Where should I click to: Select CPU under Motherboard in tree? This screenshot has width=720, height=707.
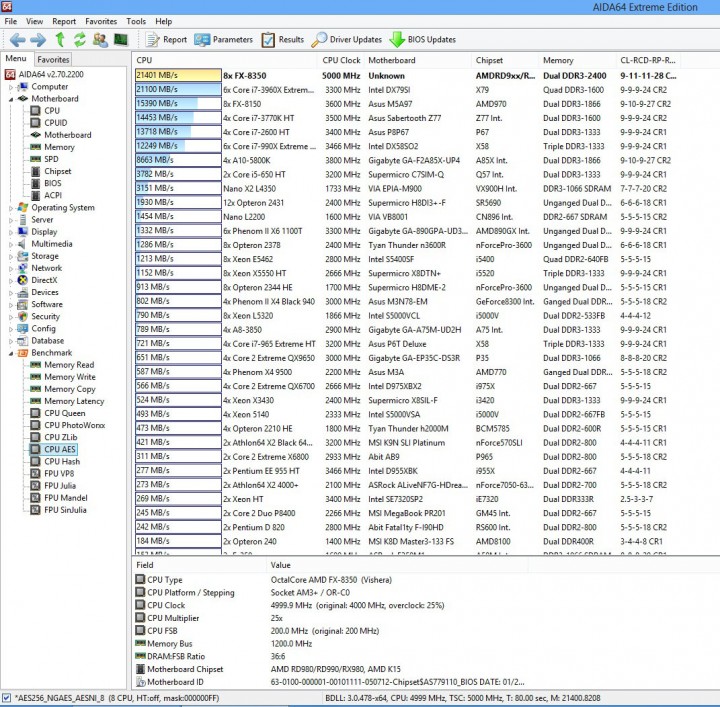tap(45, 111)
